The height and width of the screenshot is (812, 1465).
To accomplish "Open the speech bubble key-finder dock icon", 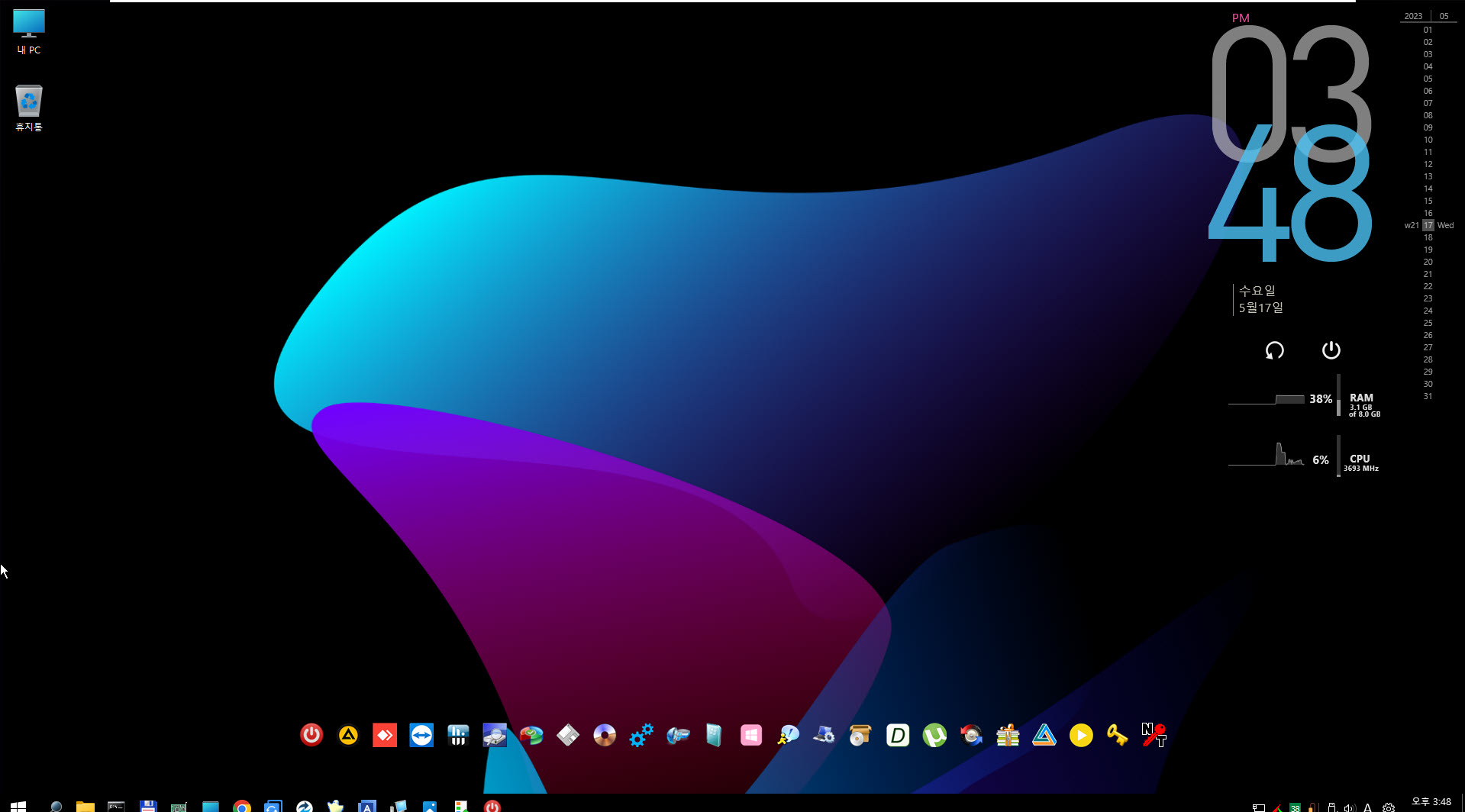I will pyautogui.click(x=788, y=735).
